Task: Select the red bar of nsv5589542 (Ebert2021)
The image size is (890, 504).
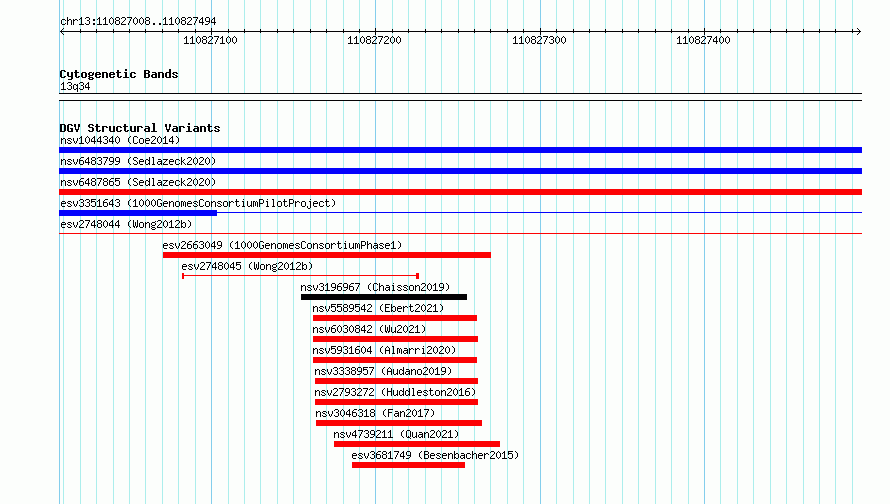Action: (x=395, y=318)
